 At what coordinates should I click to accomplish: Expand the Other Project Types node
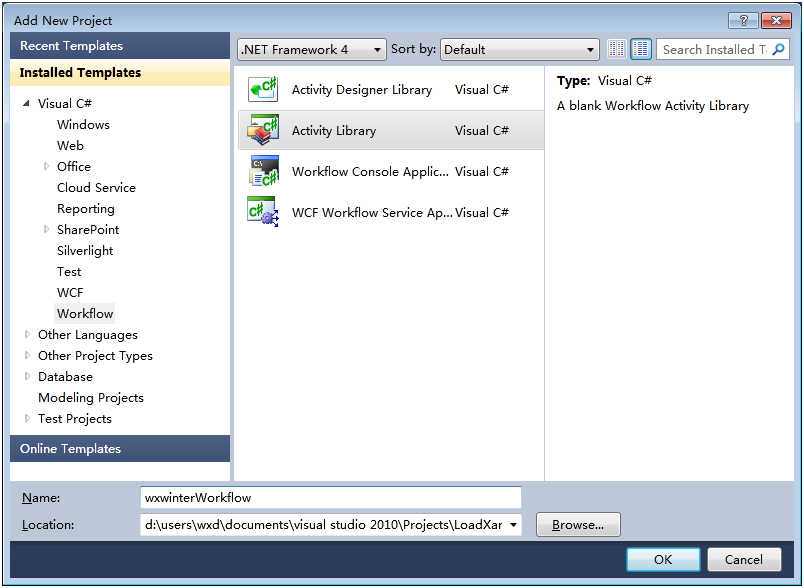click(x=28, y=355)
